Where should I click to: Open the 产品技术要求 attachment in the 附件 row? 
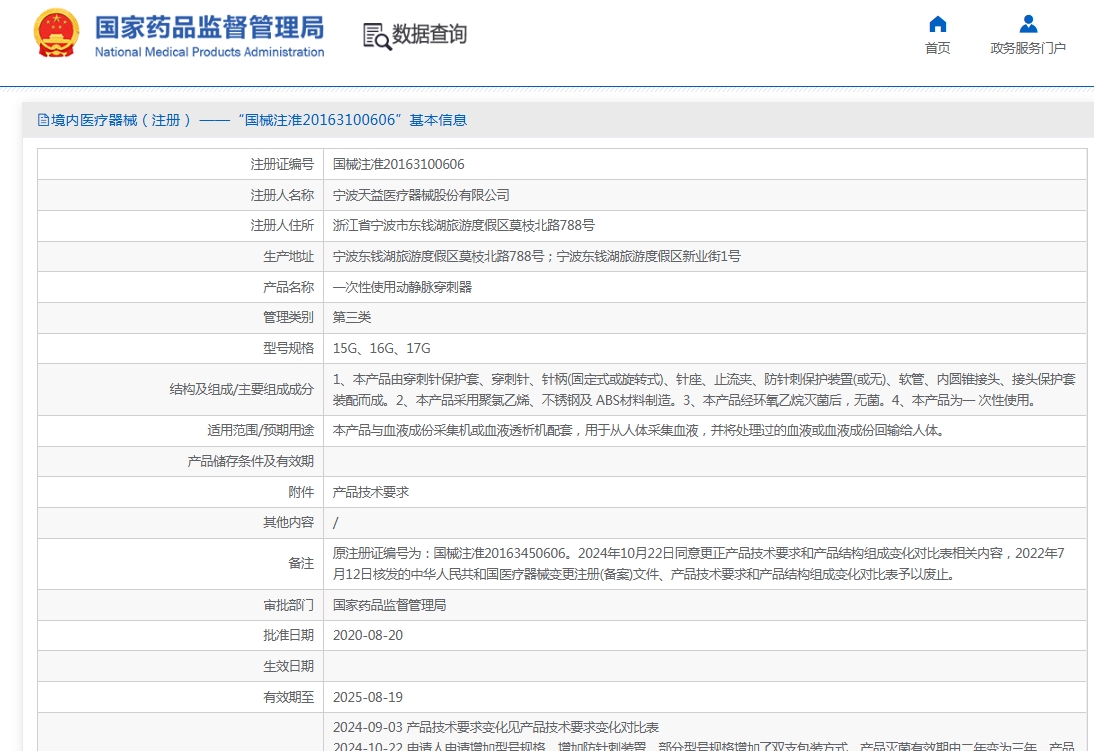click(371, 492)
